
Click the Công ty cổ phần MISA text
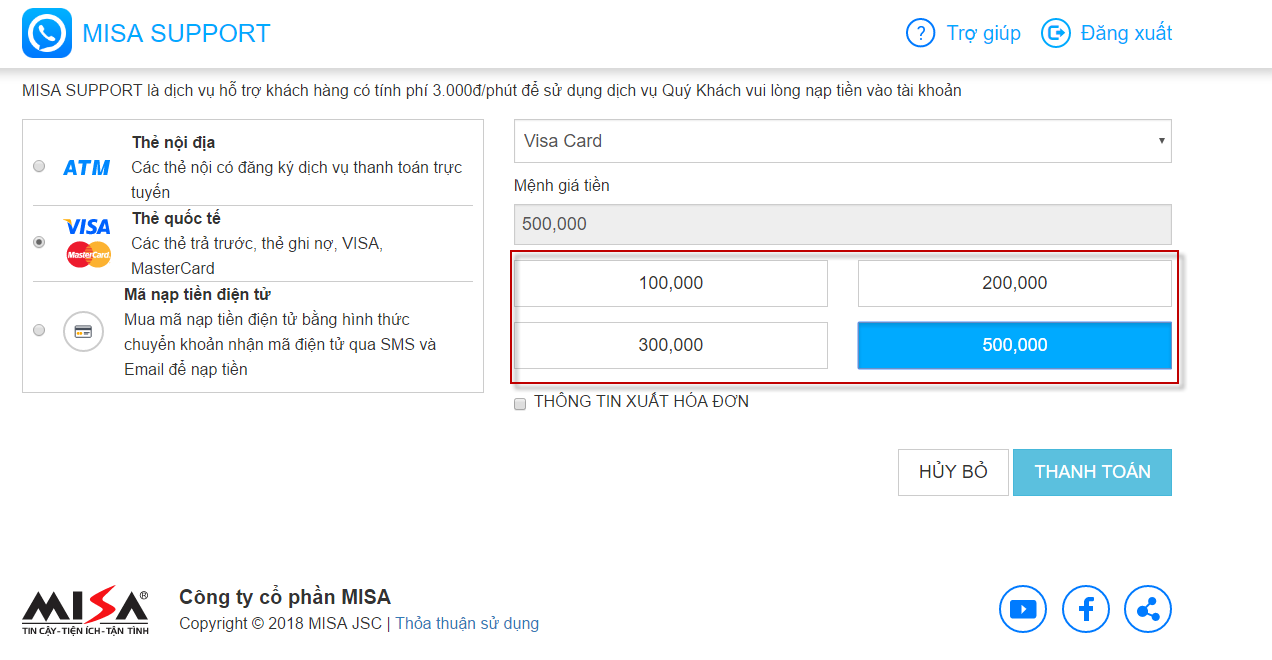click(285, 597)
